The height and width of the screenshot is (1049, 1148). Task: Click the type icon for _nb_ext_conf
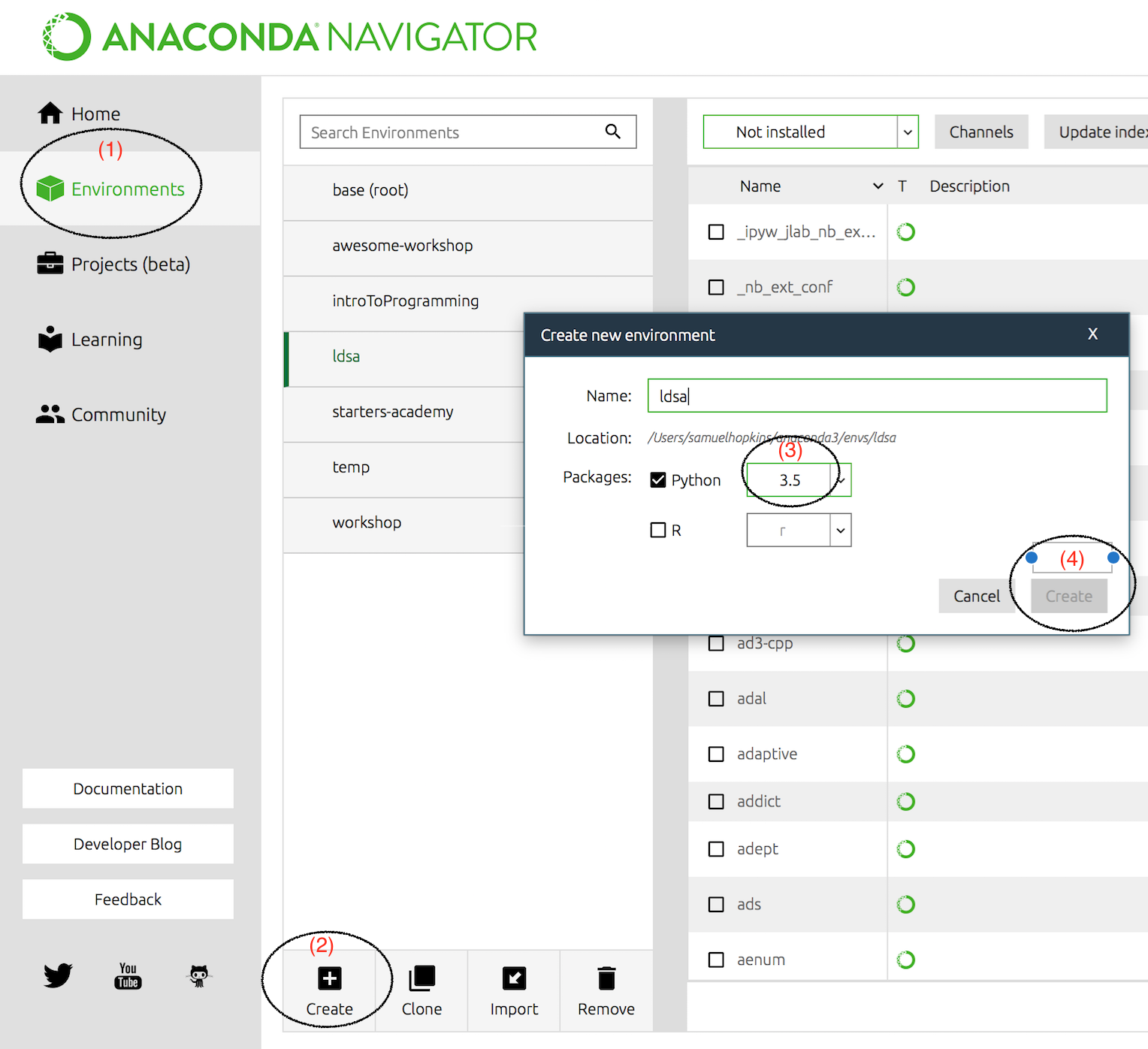906,287
